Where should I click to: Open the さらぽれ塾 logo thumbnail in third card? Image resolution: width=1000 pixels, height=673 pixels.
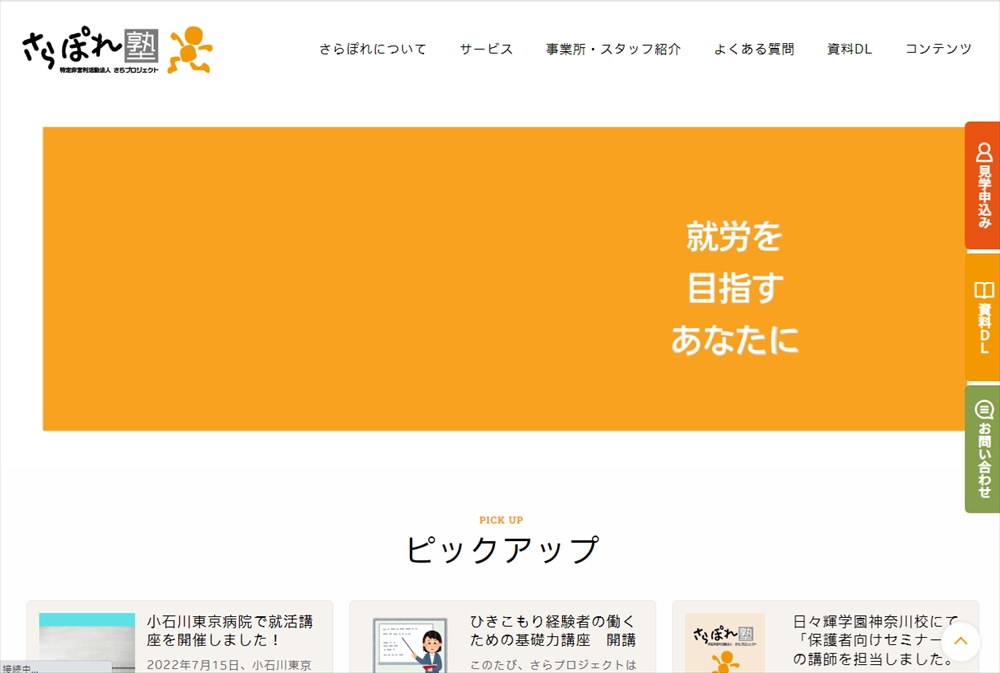click(x=725, y=643)
